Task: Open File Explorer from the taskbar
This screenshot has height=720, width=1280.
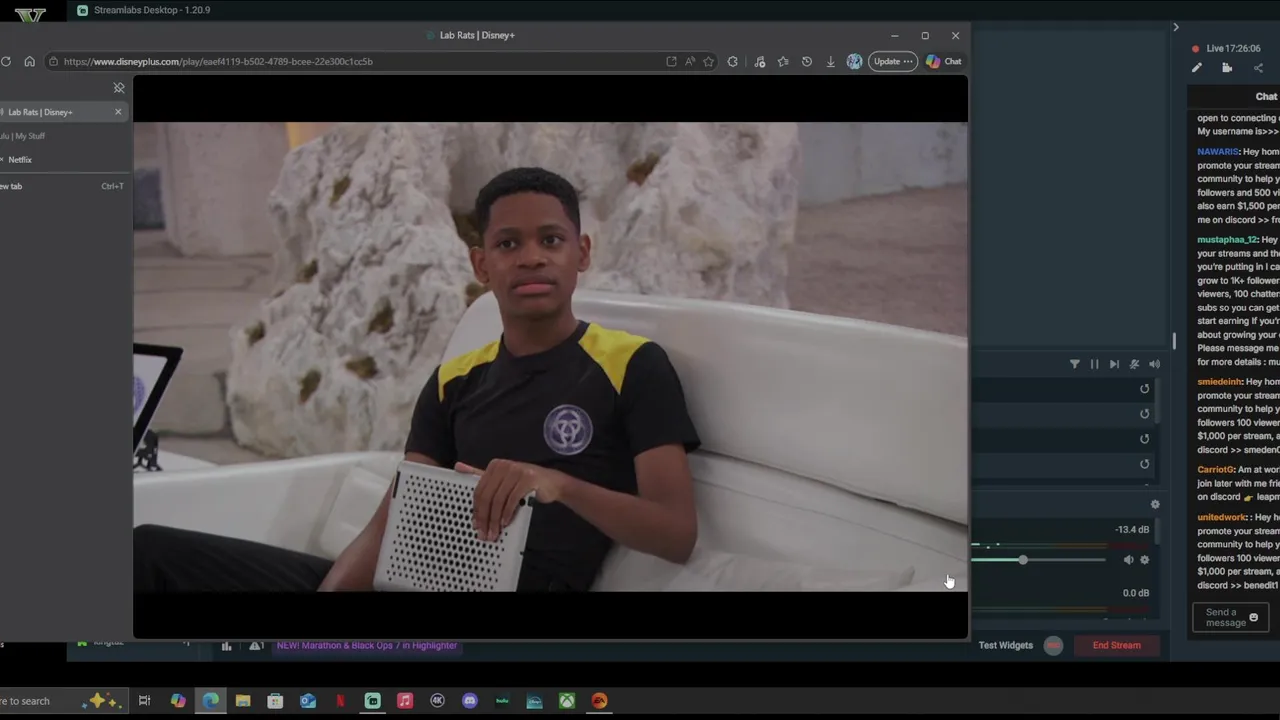Action: point(243,701)
